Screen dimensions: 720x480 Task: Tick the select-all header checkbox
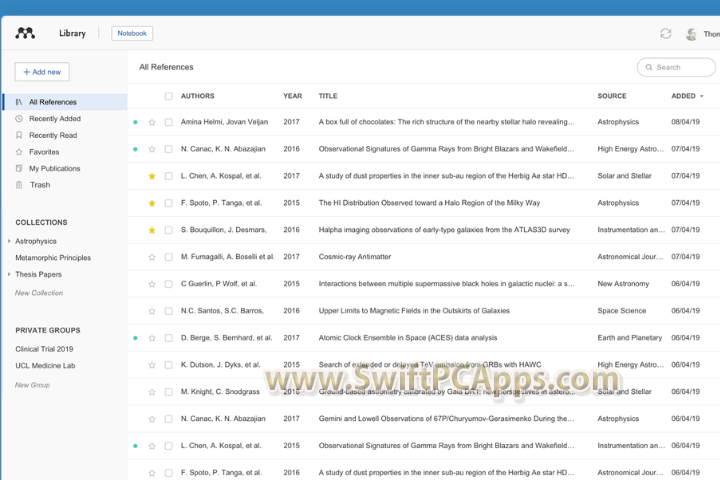coord(169,96)
